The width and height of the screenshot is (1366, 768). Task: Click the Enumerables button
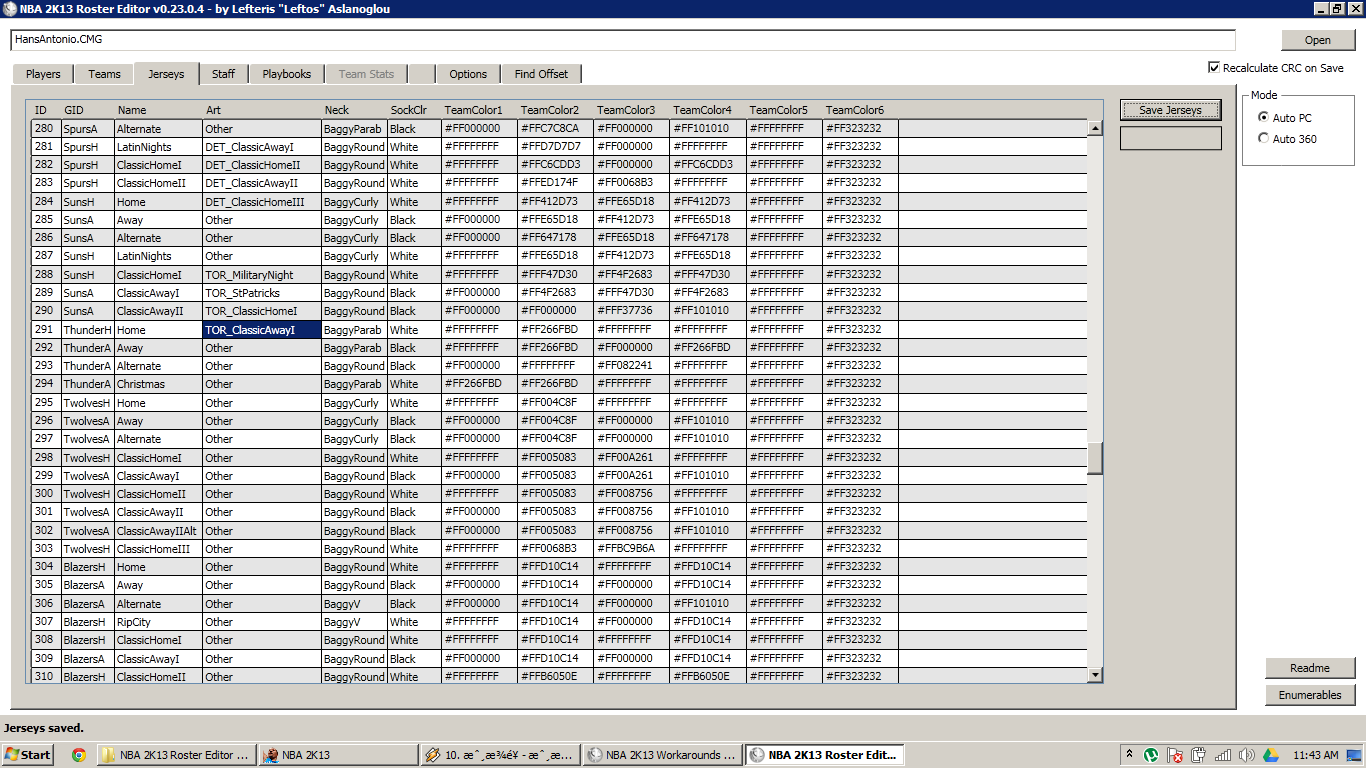coord(1309,695)
